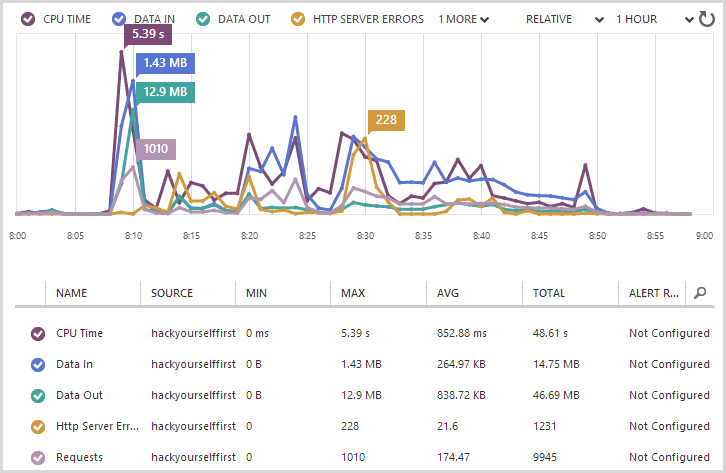Uncheck the Data Out table row

coord(38,396)
